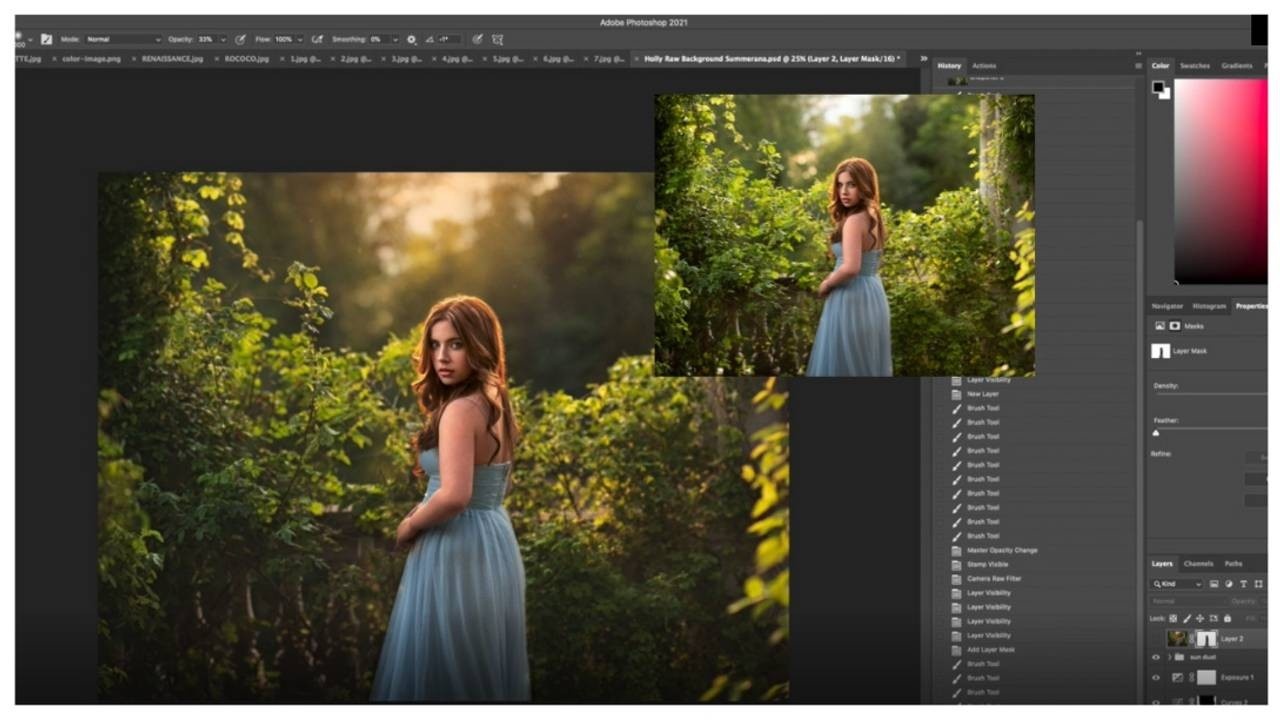Screen dimensions: 1280x720
Task: Lock all layer attributes padlock icon
Action: (x=1227, y=618)
